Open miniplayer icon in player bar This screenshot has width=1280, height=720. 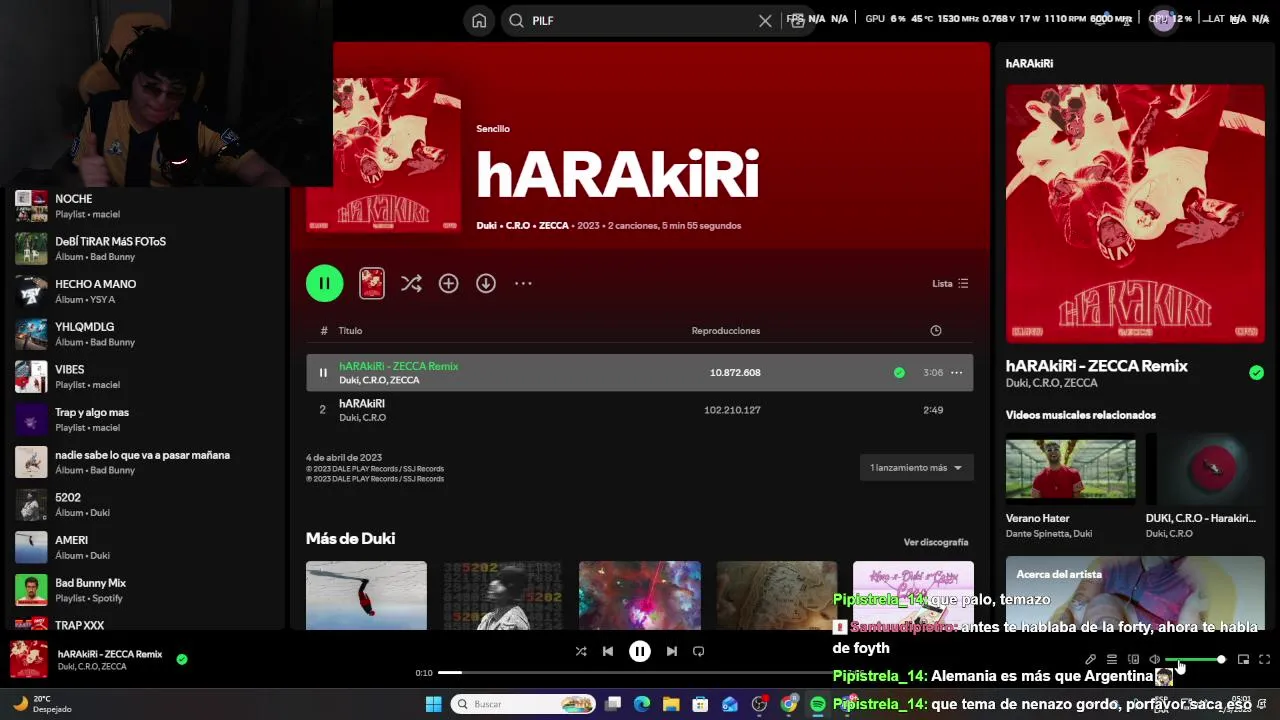(1243, 660)
